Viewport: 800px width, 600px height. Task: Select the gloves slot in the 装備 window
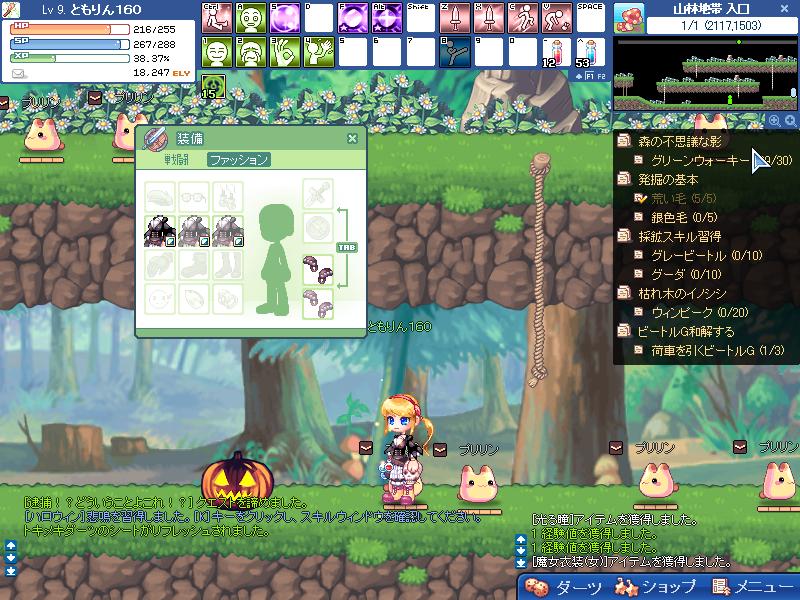tap(160, 265)
